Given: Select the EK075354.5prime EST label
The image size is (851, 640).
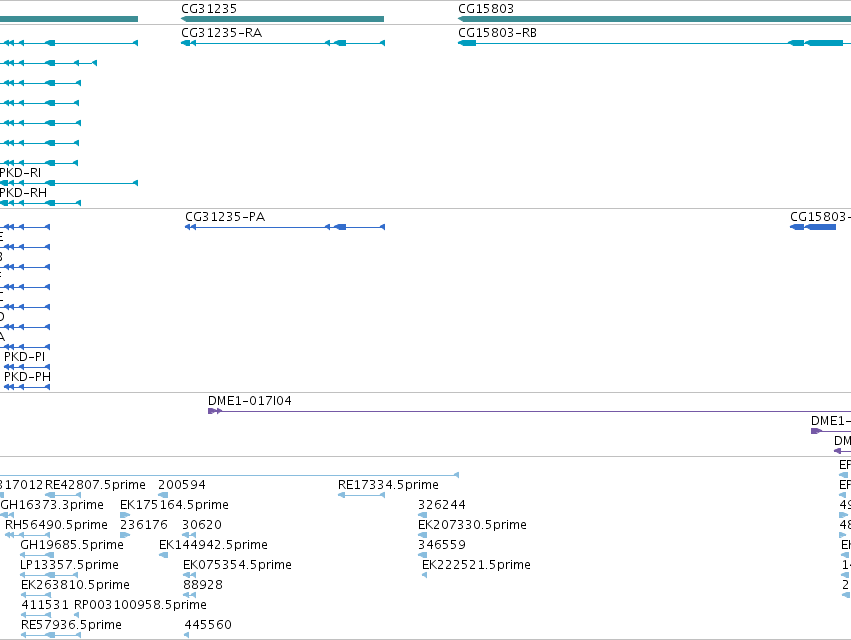Looking at the screenshot, I should coord(237,565).
